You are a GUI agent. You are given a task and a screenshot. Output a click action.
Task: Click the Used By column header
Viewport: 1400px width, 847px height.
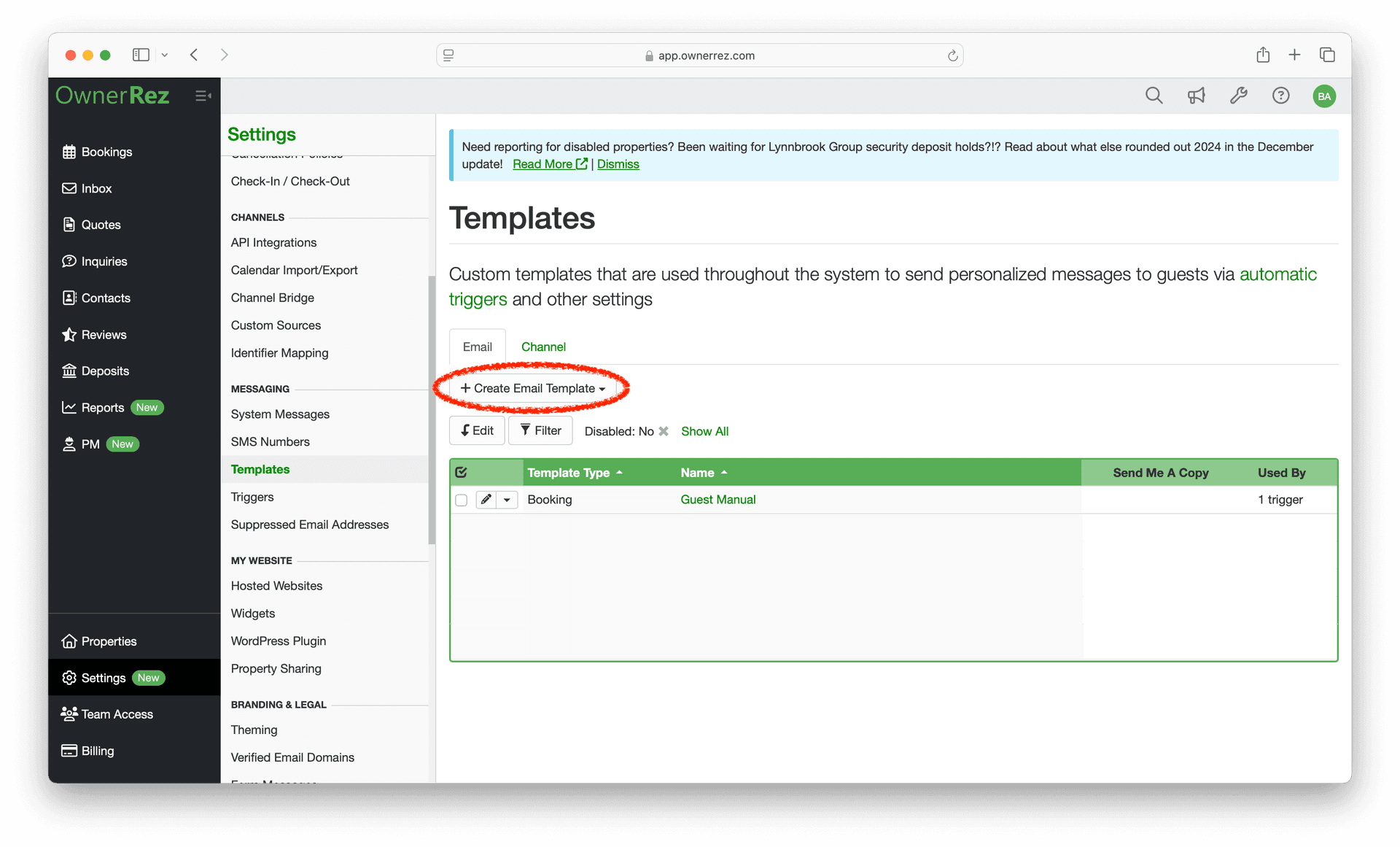1281,473
